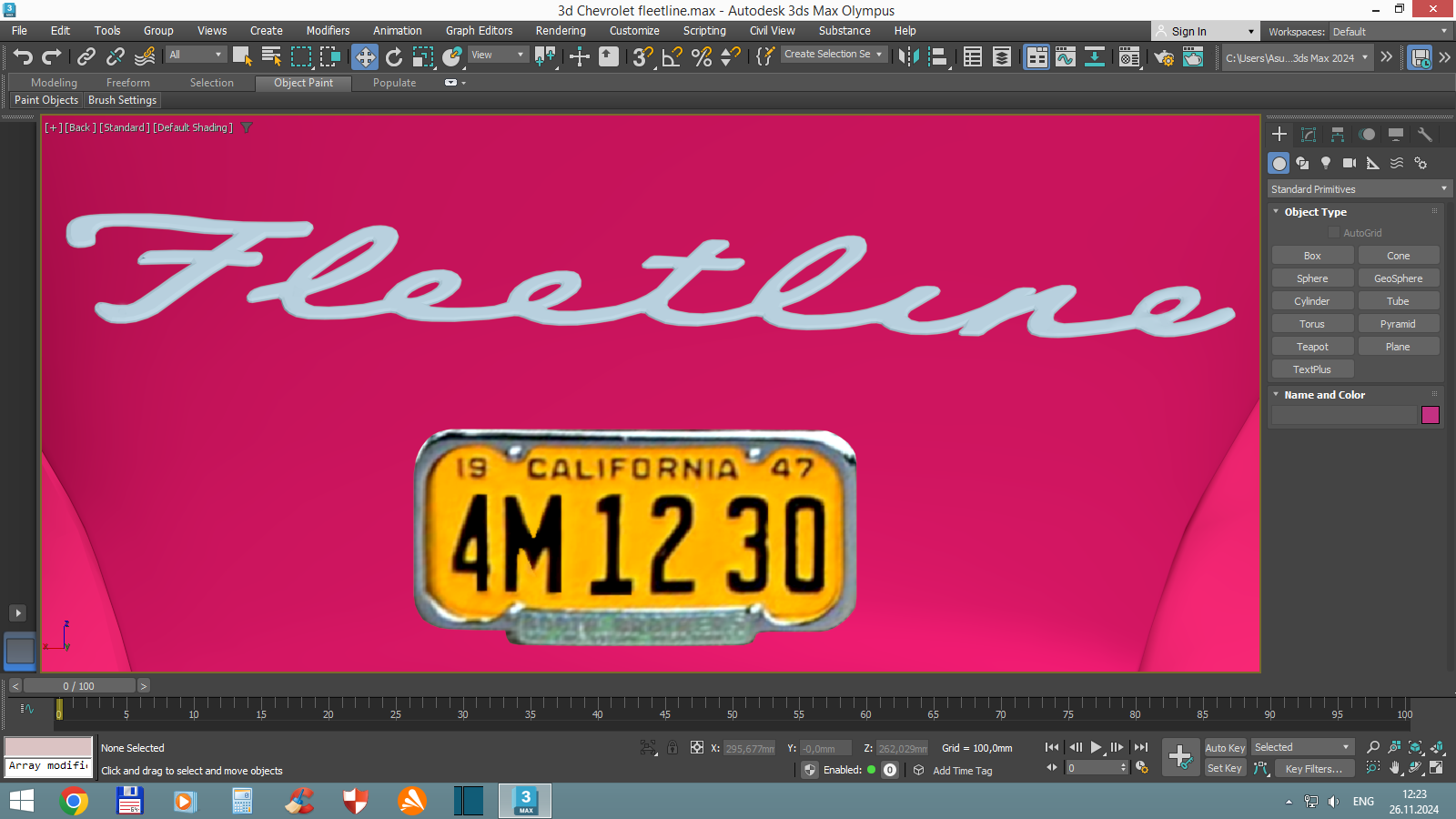Image resolution: width=1456 pixels, height=819 pixels.
Task: Toggle the Ribbon display button
Action: [x=1036, y=56]
